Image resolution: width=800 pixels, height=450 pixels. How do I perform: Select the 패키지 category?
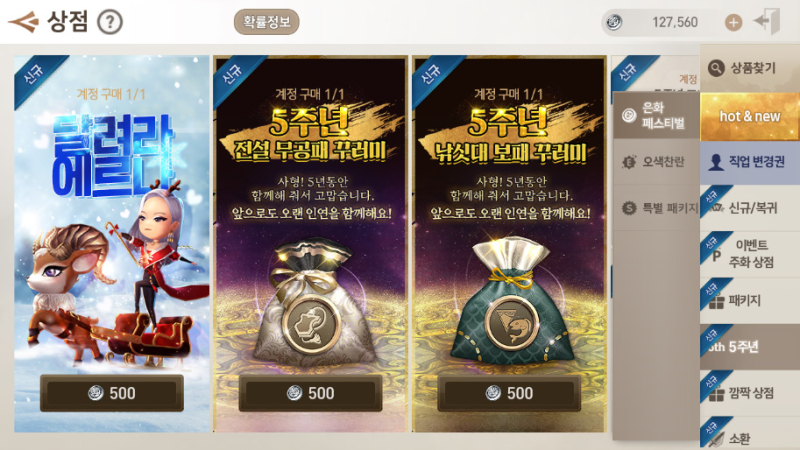(x=749, y=301)
